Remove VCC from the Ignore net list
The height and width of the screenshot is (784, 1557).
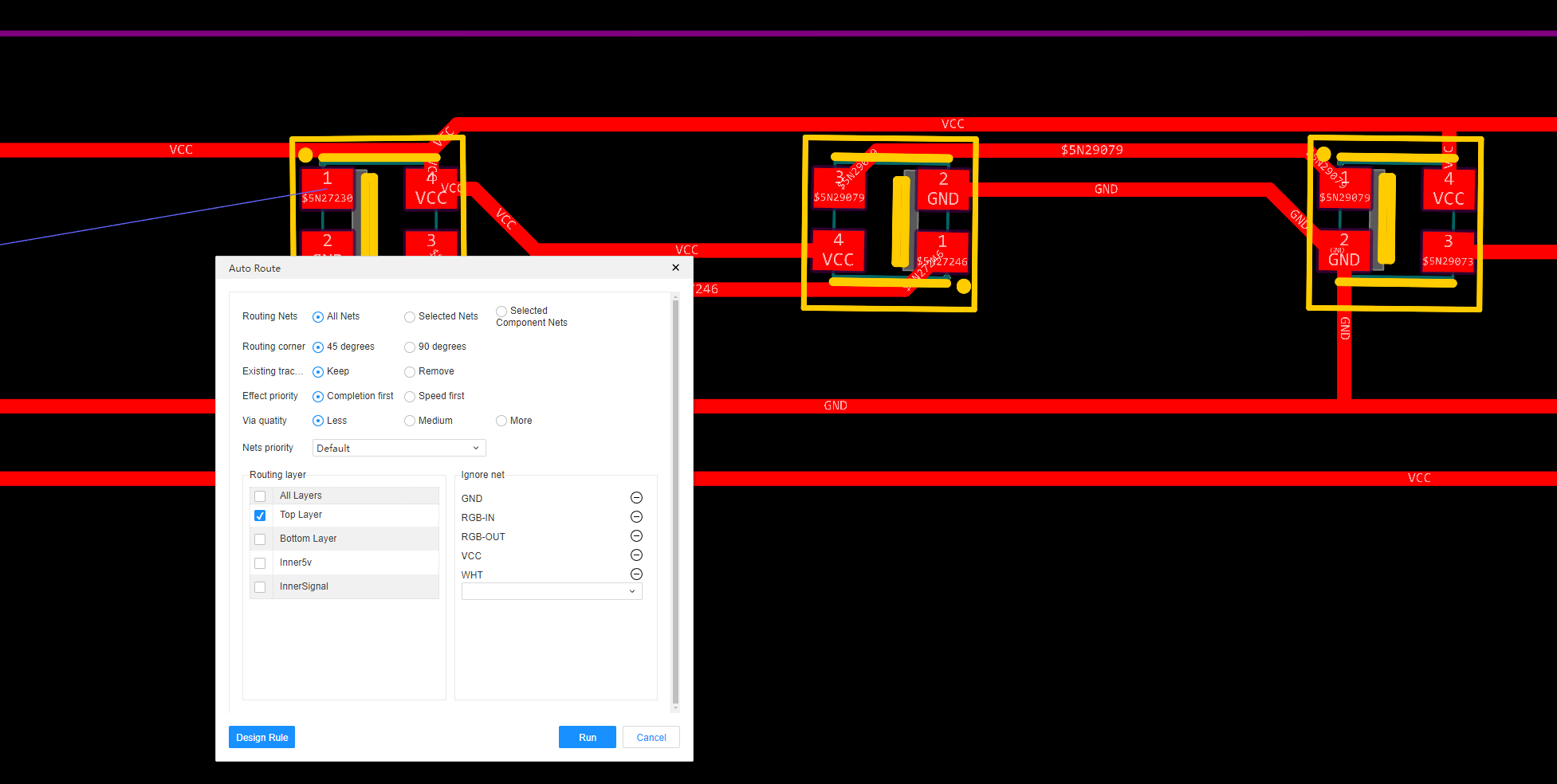tap(636, 555)
